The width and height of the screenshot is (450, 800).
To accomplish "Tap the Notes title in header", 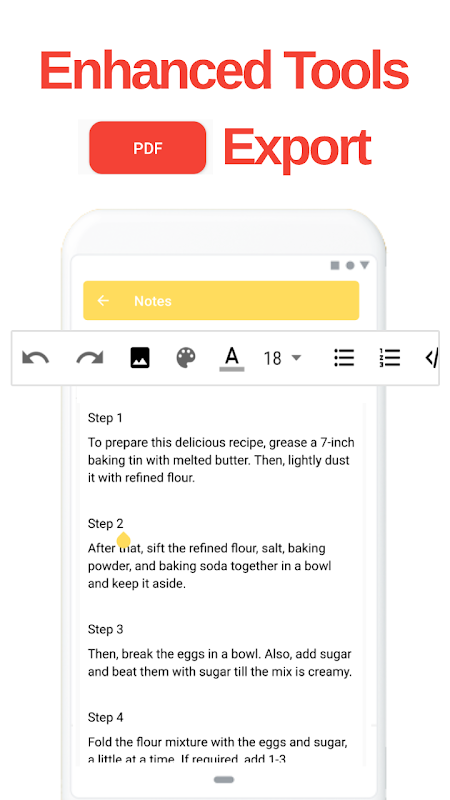I will (x=153, y=301).
